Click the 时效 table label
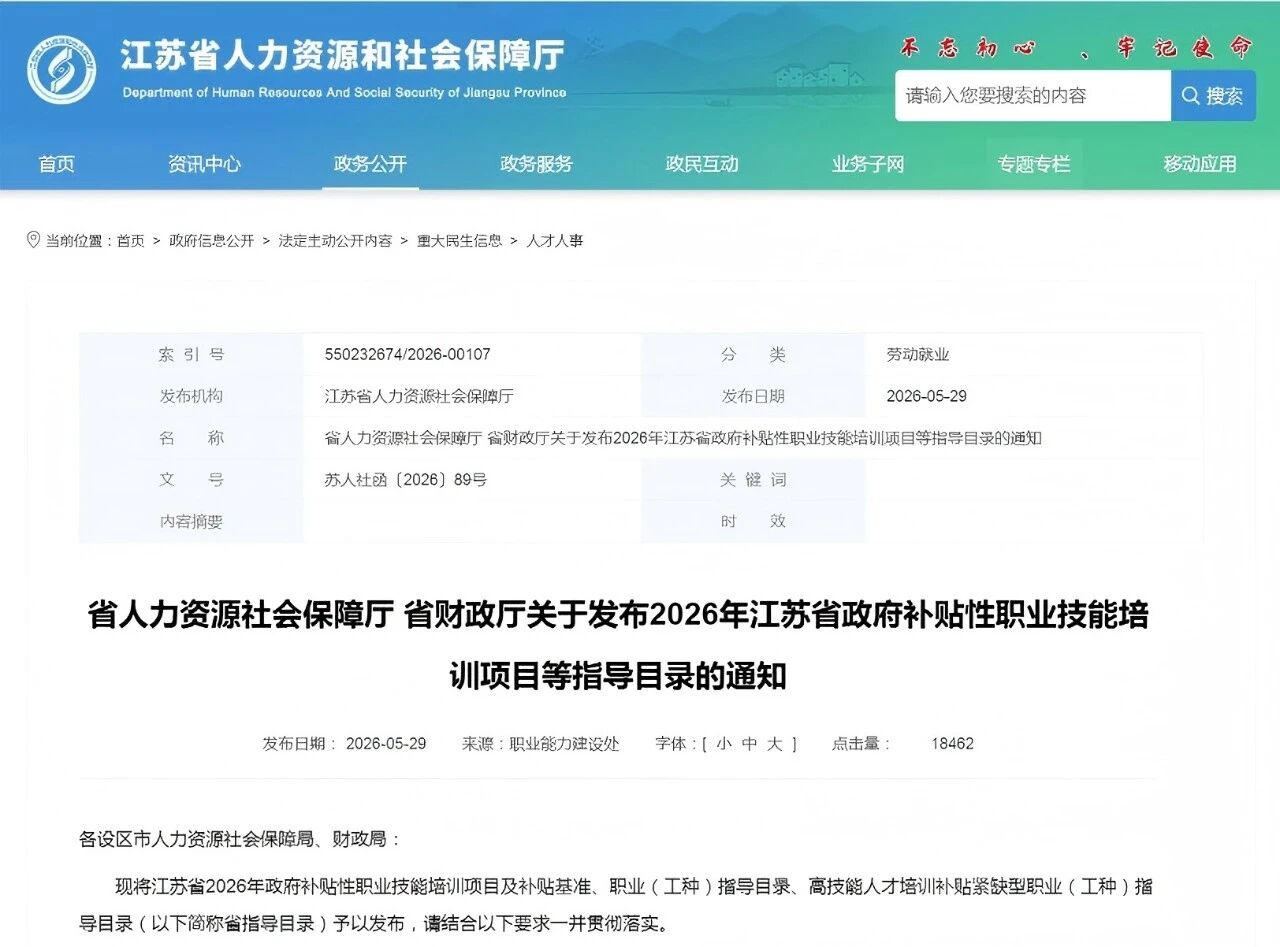 click(x=753, y=522)
